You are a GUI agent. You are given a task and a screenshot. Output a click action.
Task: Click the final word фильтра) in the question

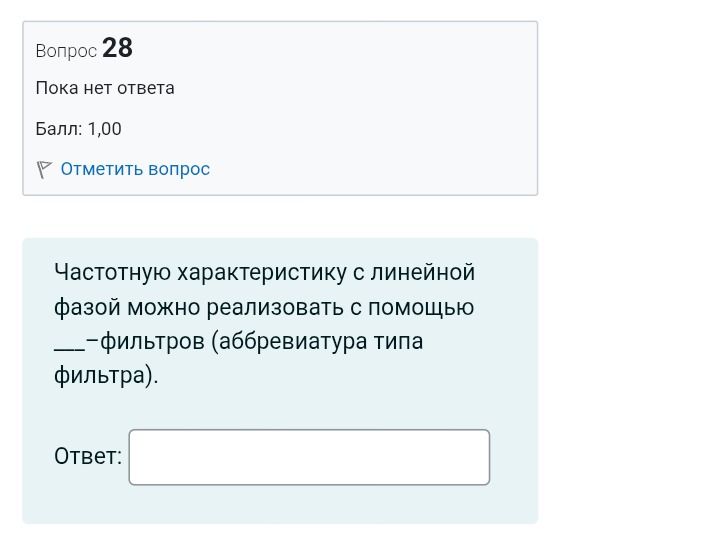[106, 375]
